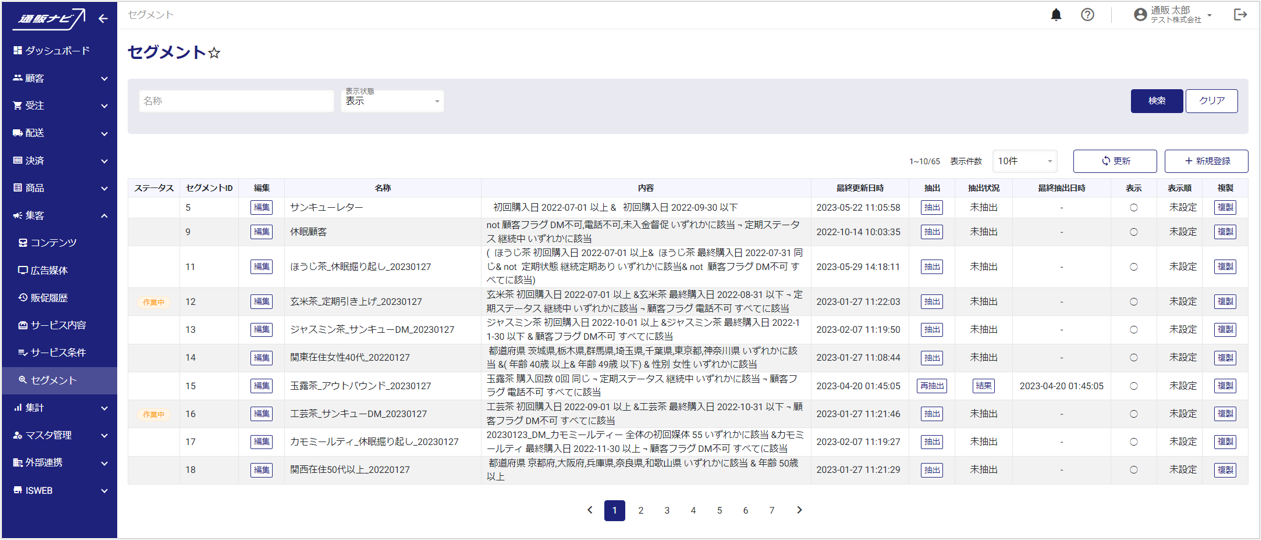Click the 新規登録 button

(x=1206, y=161)
